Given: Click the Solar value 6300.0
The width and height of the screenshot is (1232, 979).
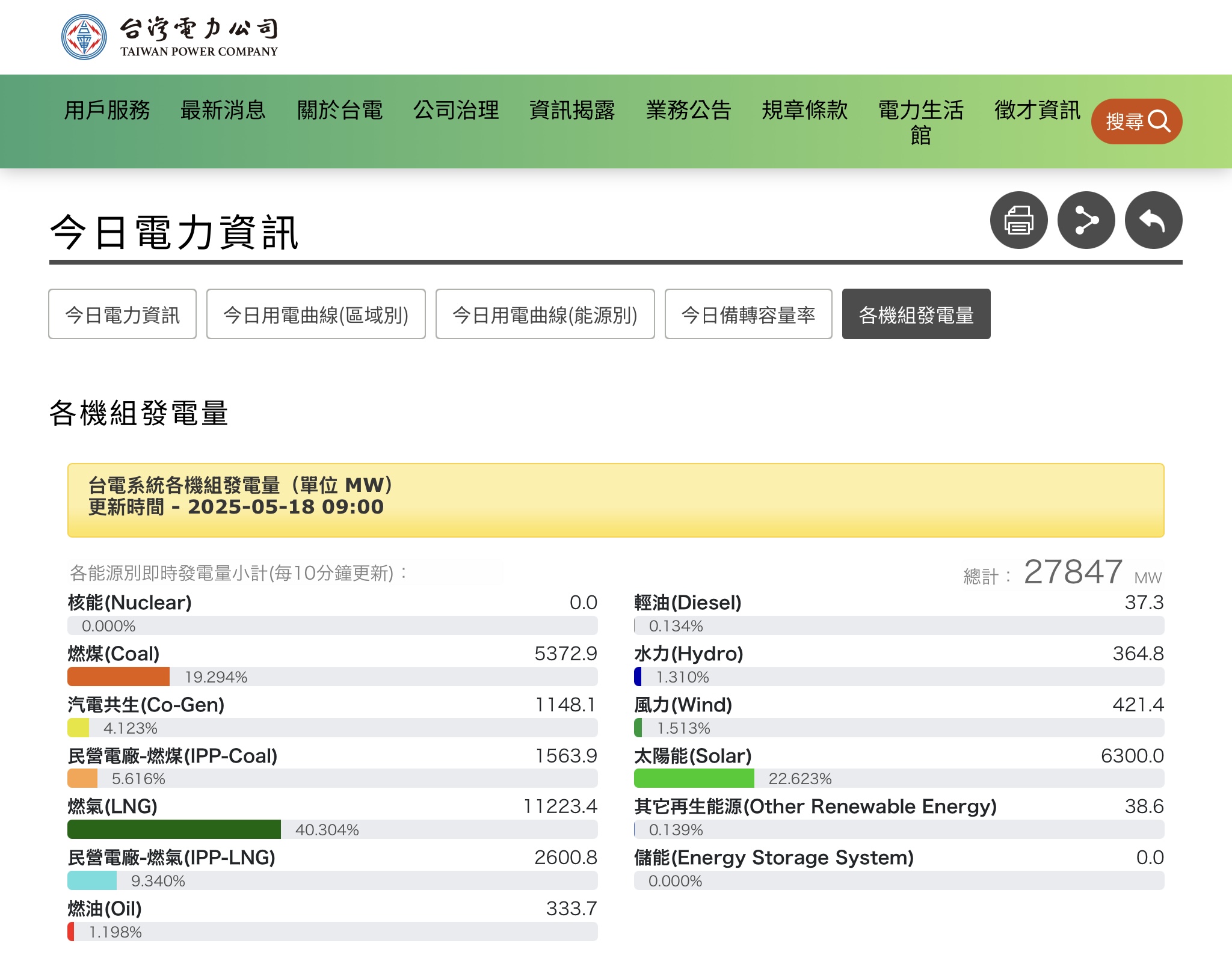Looking at the screenshot, I should coord(1132,755).
